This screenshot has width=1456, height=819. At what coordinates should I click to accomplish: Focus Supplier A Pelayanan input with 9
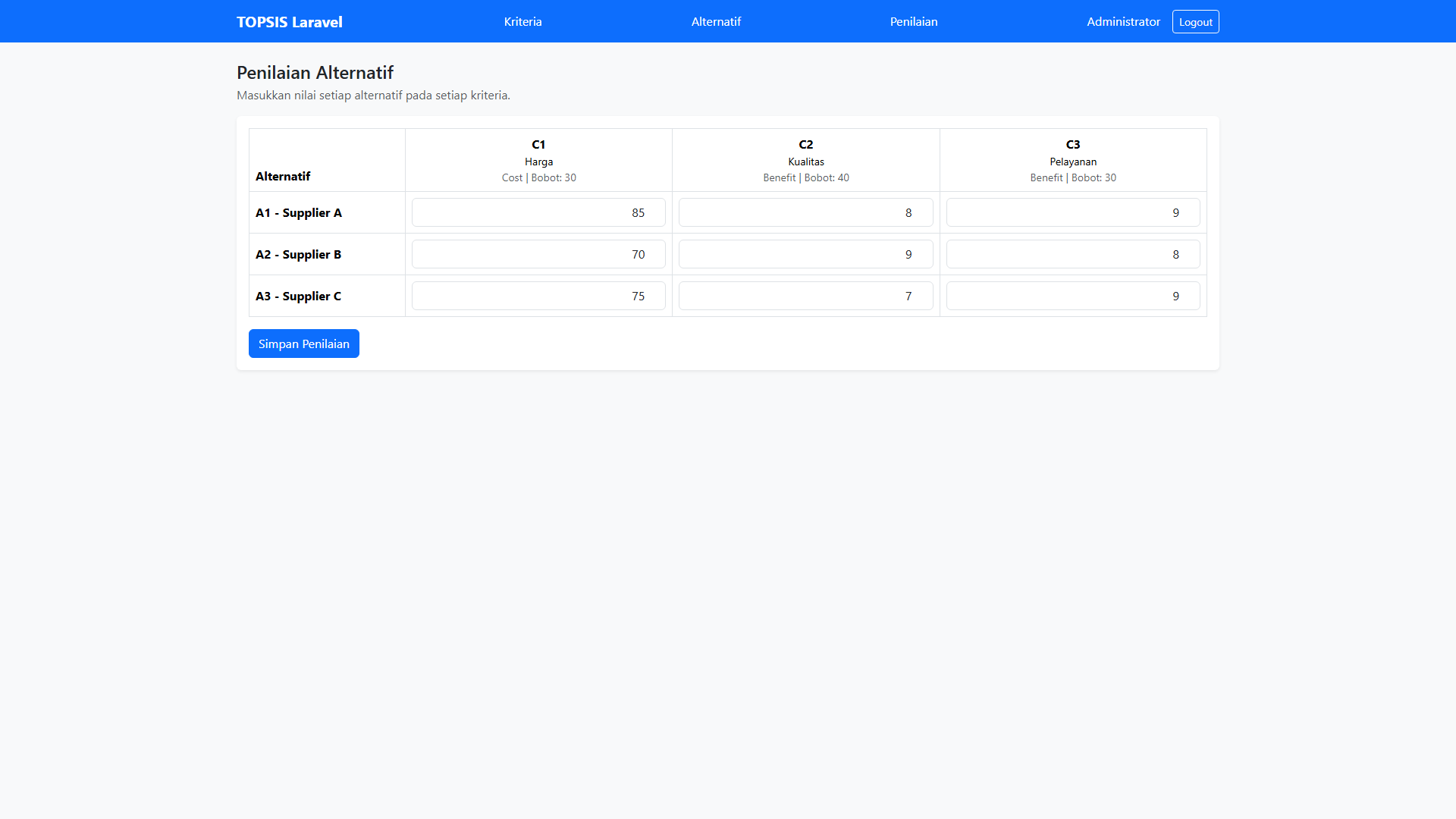pos(1073,212)
